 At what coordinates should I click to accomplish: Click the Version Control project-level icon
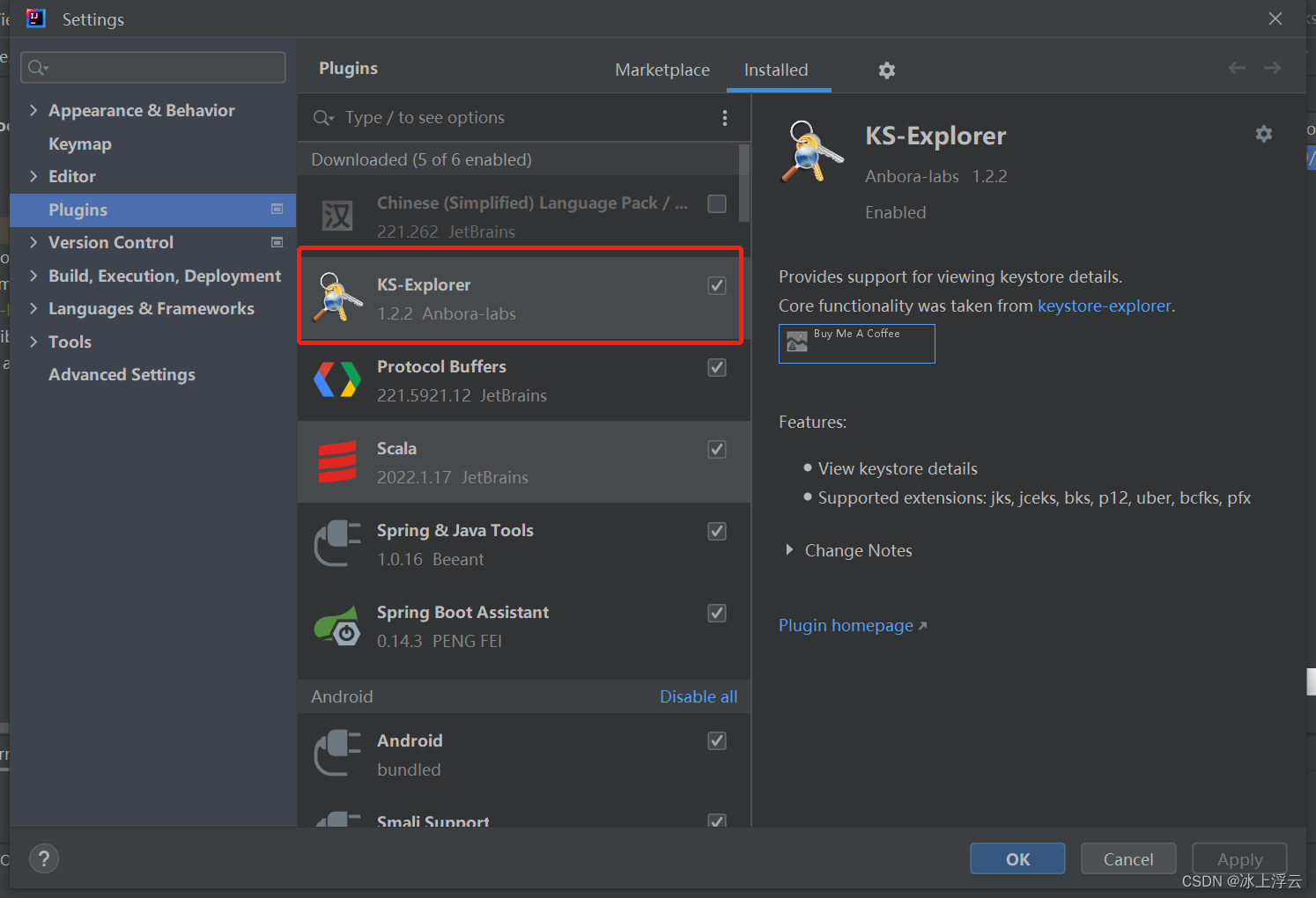pos(277,242)
